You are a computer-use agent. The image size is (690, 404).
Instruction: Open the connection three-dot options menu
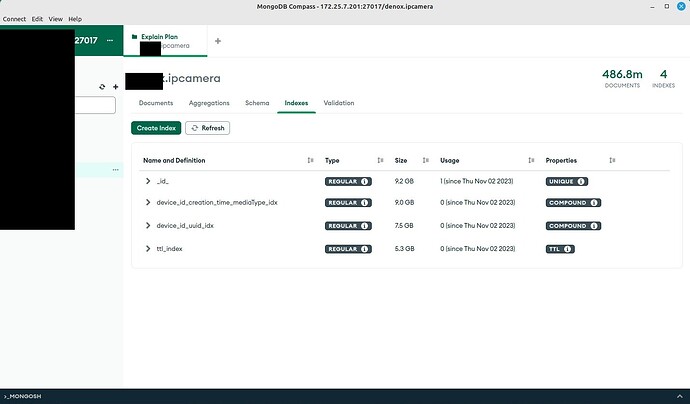pos(110,41)
